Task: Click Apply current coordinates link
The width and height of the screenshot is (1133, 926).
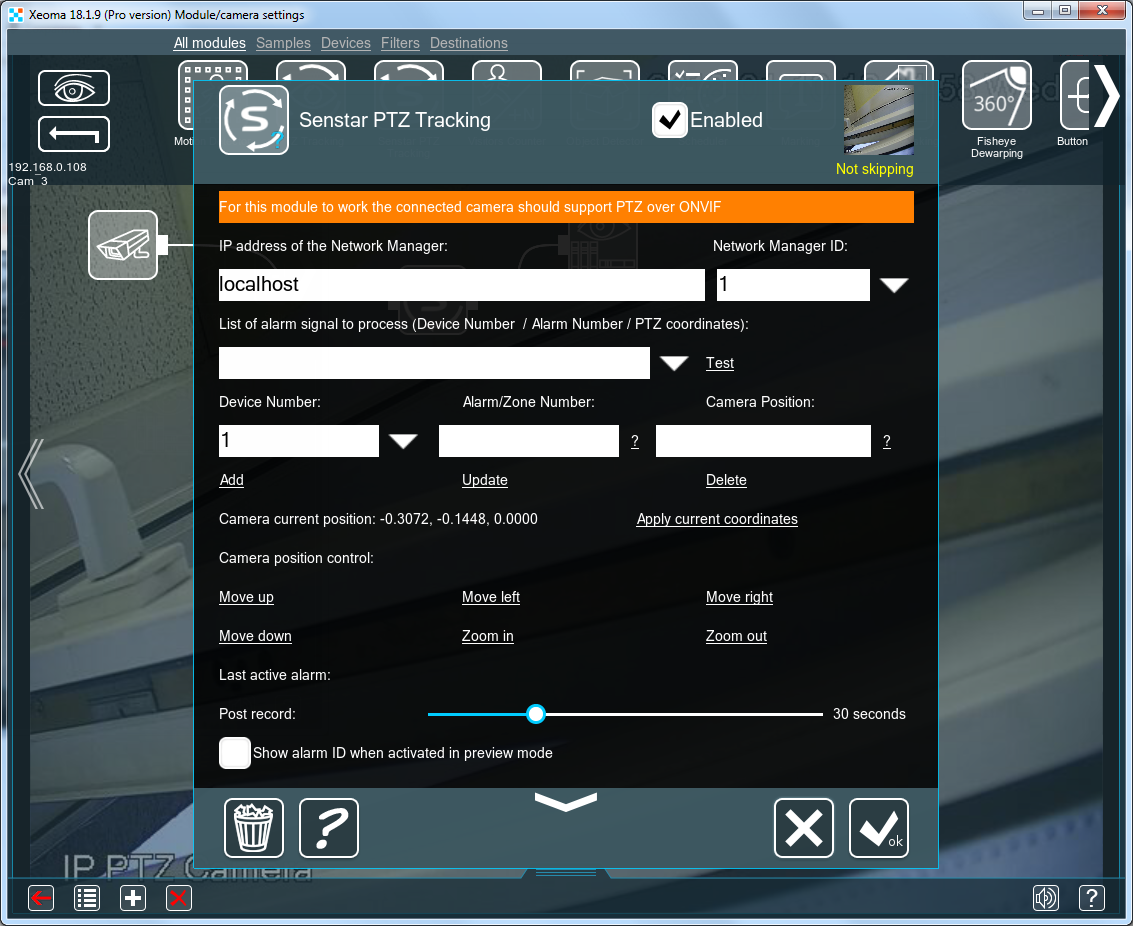Action: tap(717, 519)
